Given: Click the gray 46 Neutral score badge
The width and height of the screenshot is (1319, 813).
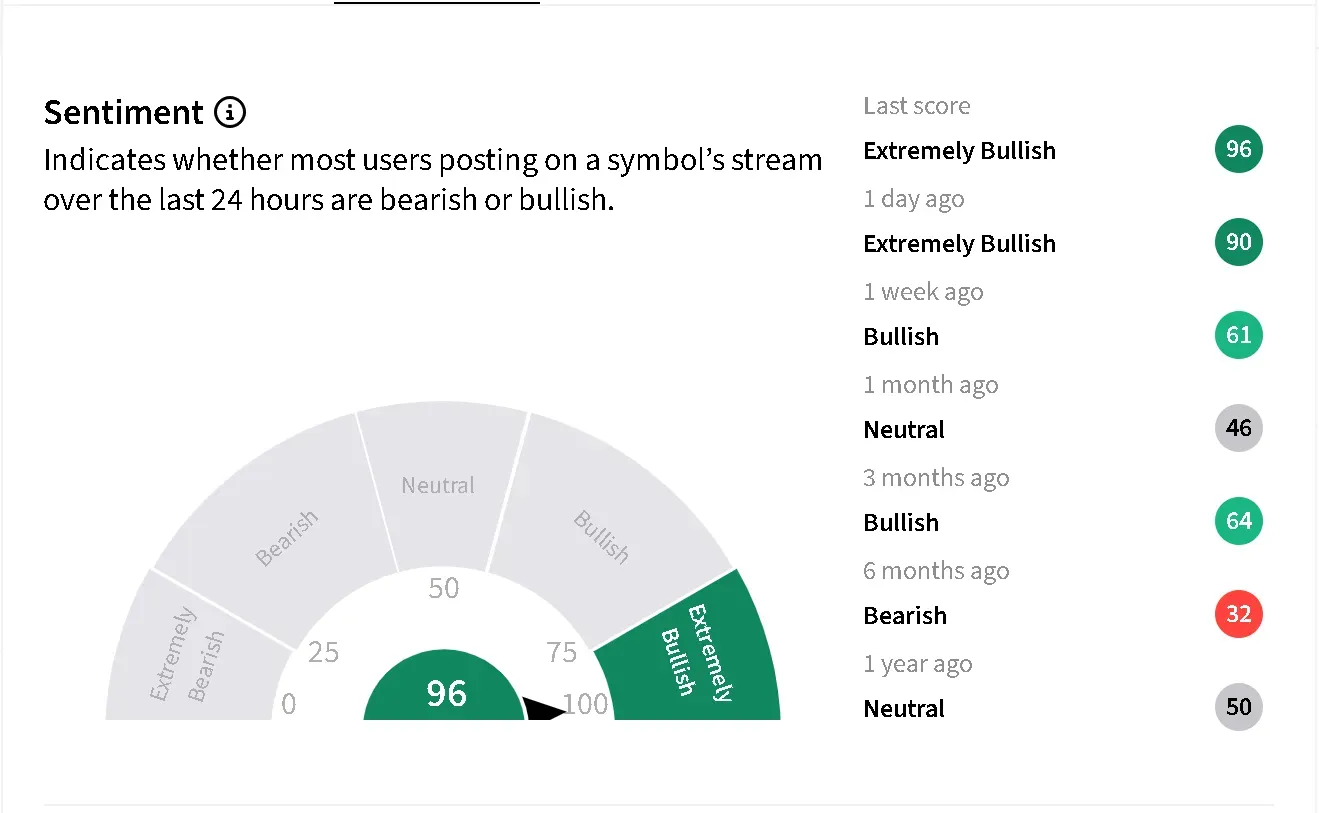Looking at the screenshot, I should pos(1239,428).
